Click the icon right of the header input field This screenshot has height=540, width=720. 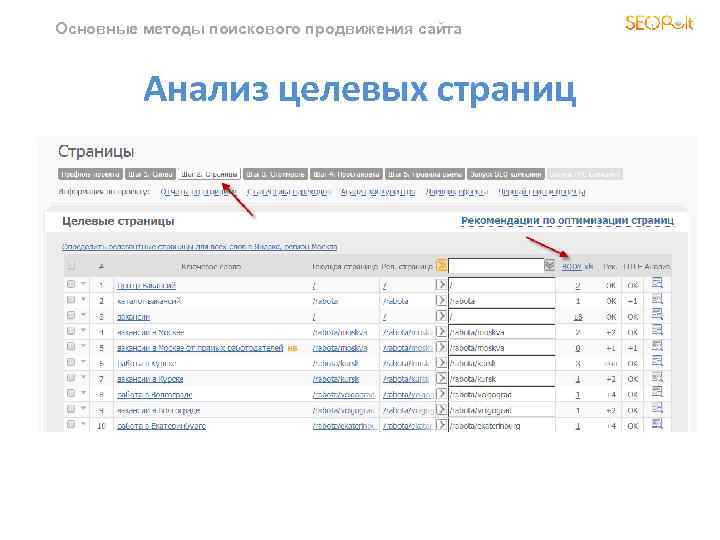pyautogui.click(x=549, y=265)
